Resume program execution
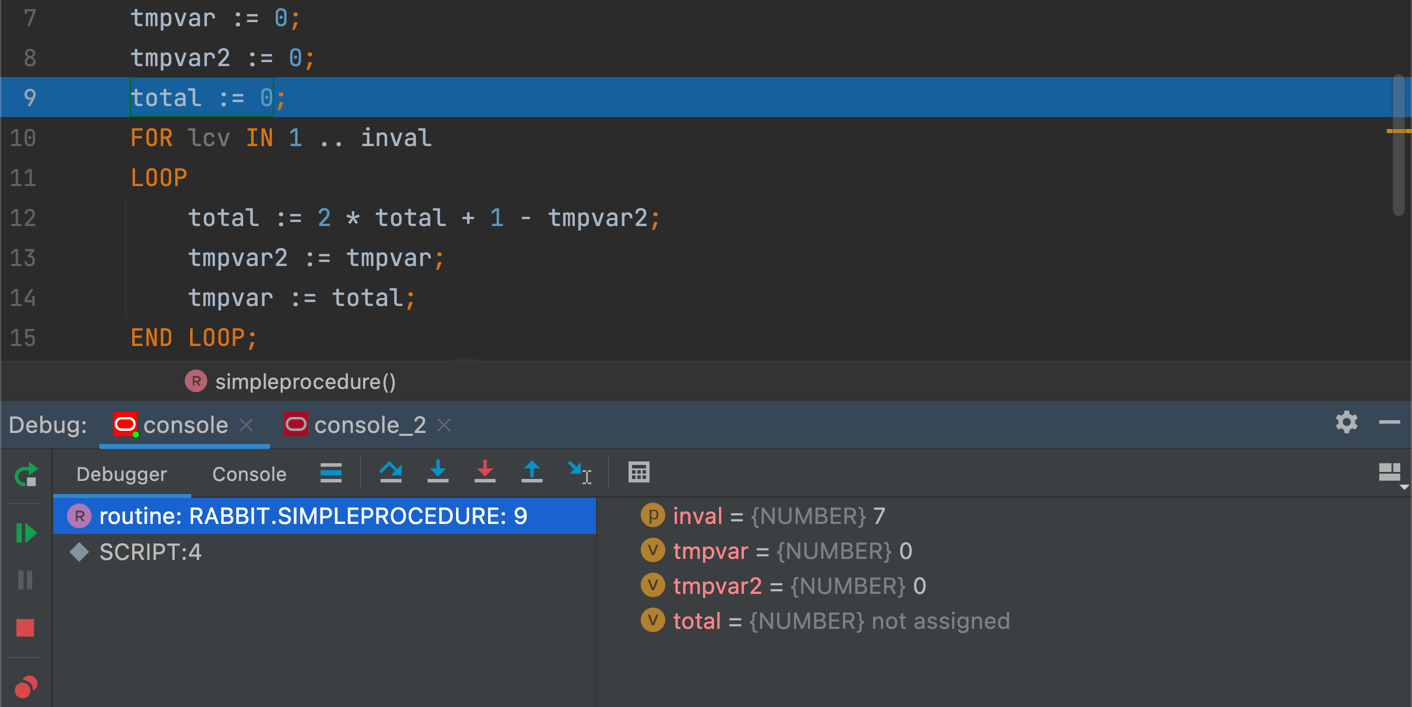The width and height of the screenshot is (1412, 707). (23, 532)
